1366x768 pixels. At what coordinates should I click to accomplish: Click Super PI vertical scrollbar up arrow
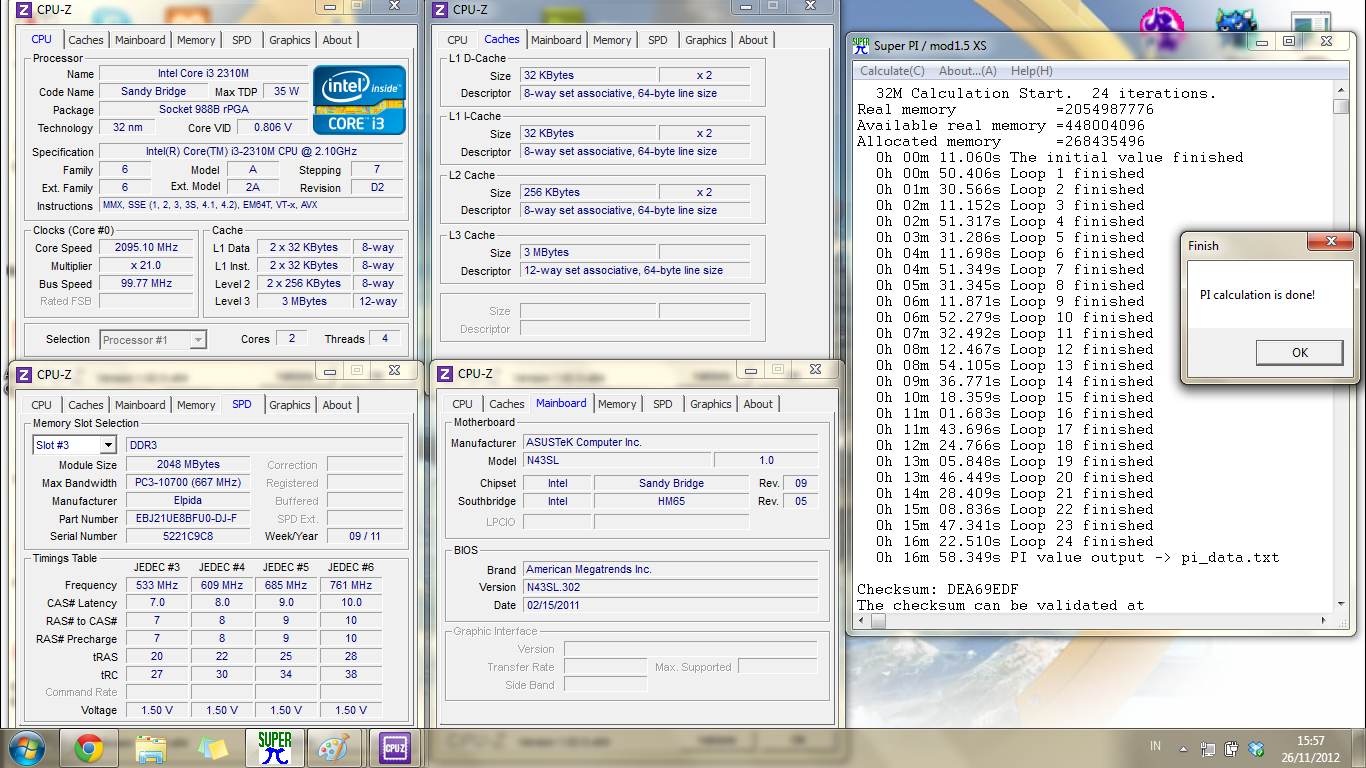1340,92
